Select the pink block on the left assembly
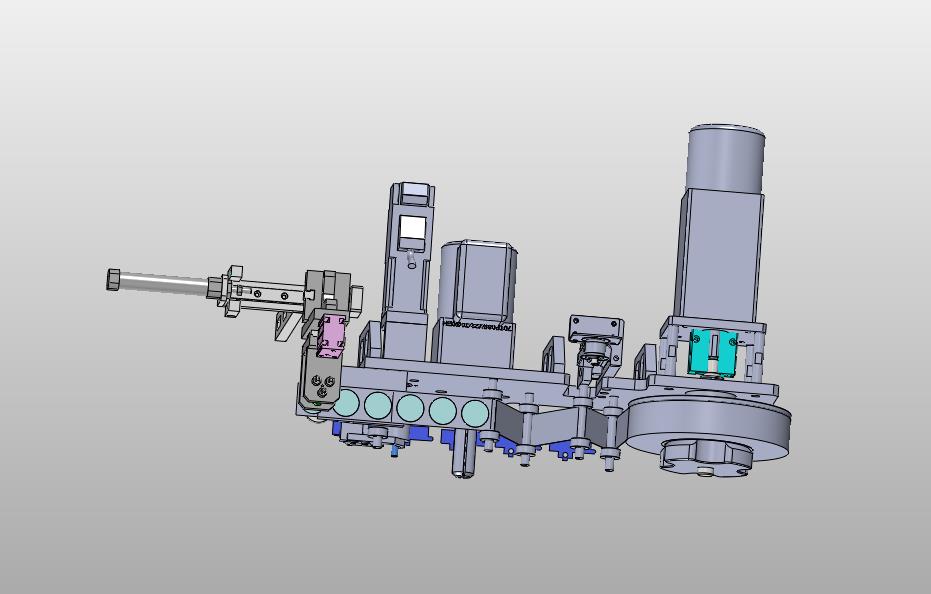This screenshot has height=594, width=931. (331, 336)
